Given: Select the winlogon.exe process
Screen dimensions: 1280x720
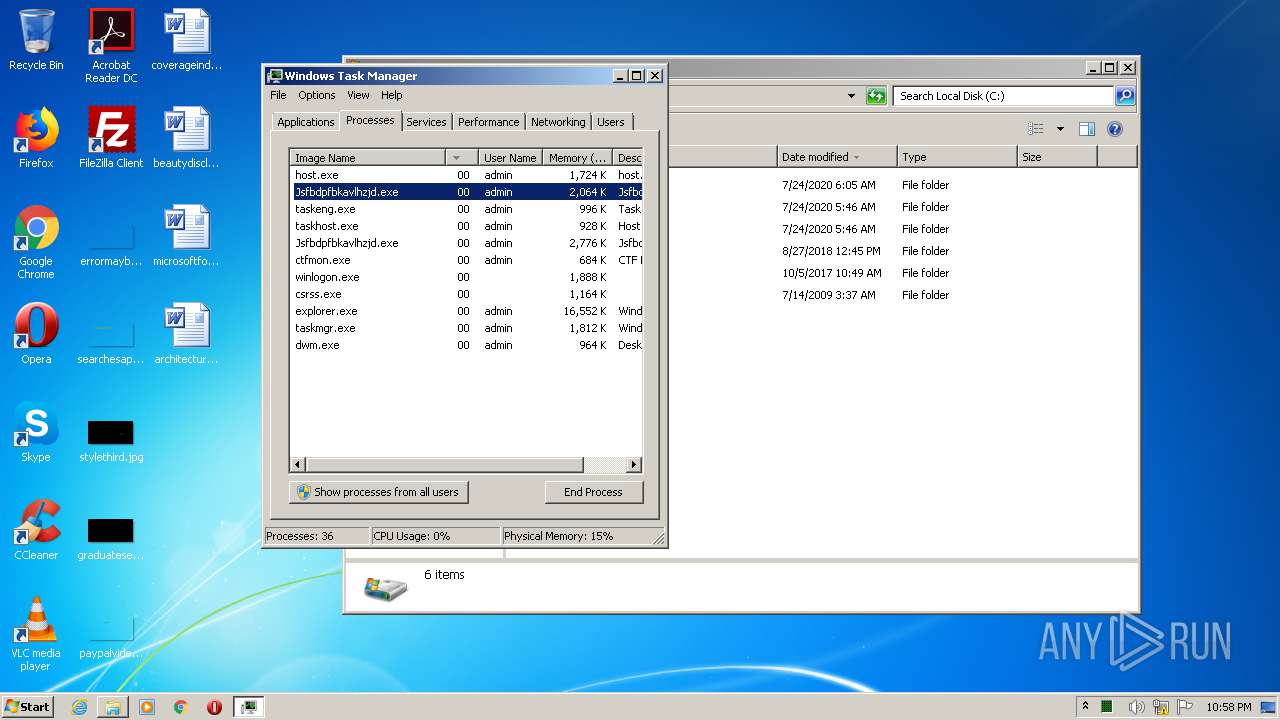Looking at the screenshot, I should pyautogui.click(x=466, y=277).
